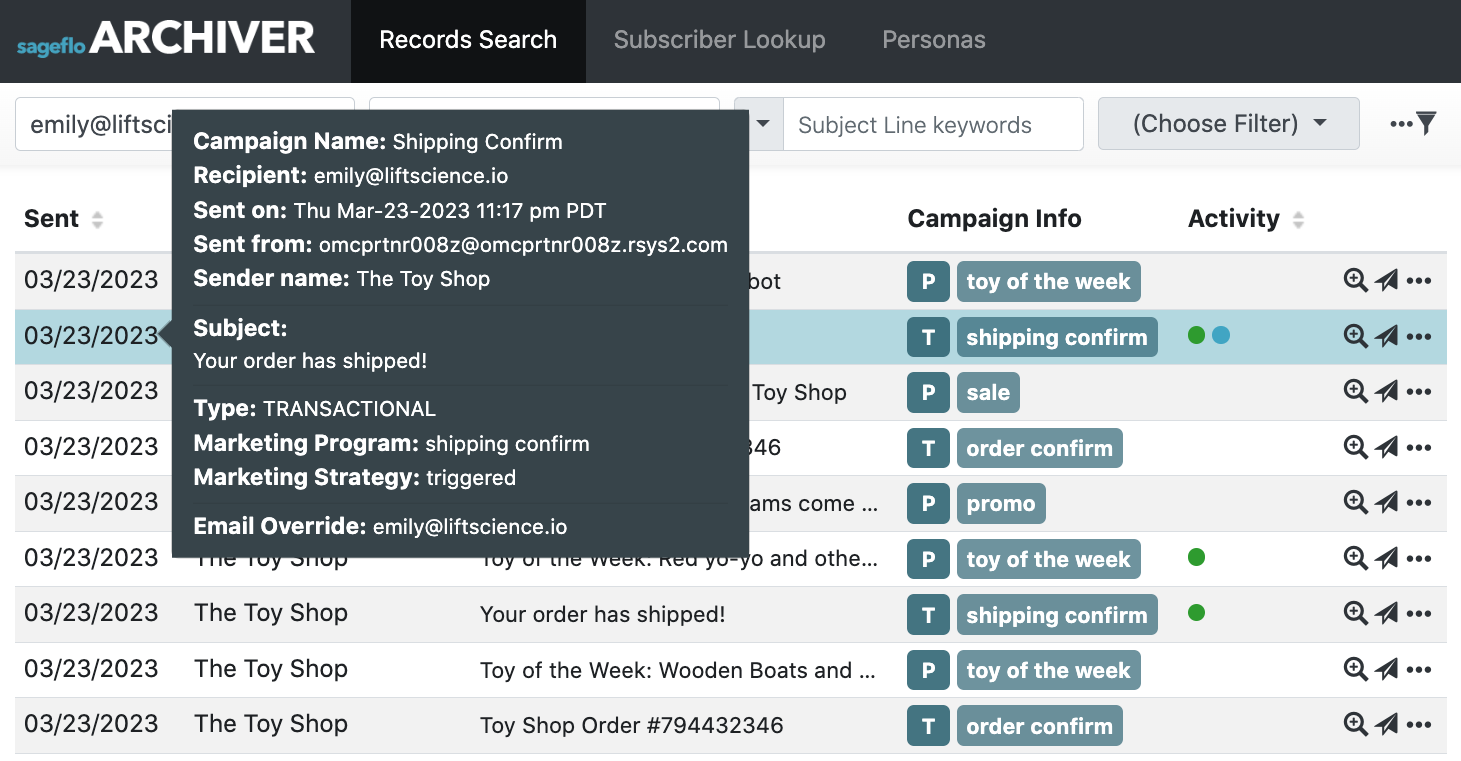
Task: Open the (Choose Filter) dropdown
Action: point(1228,124)
